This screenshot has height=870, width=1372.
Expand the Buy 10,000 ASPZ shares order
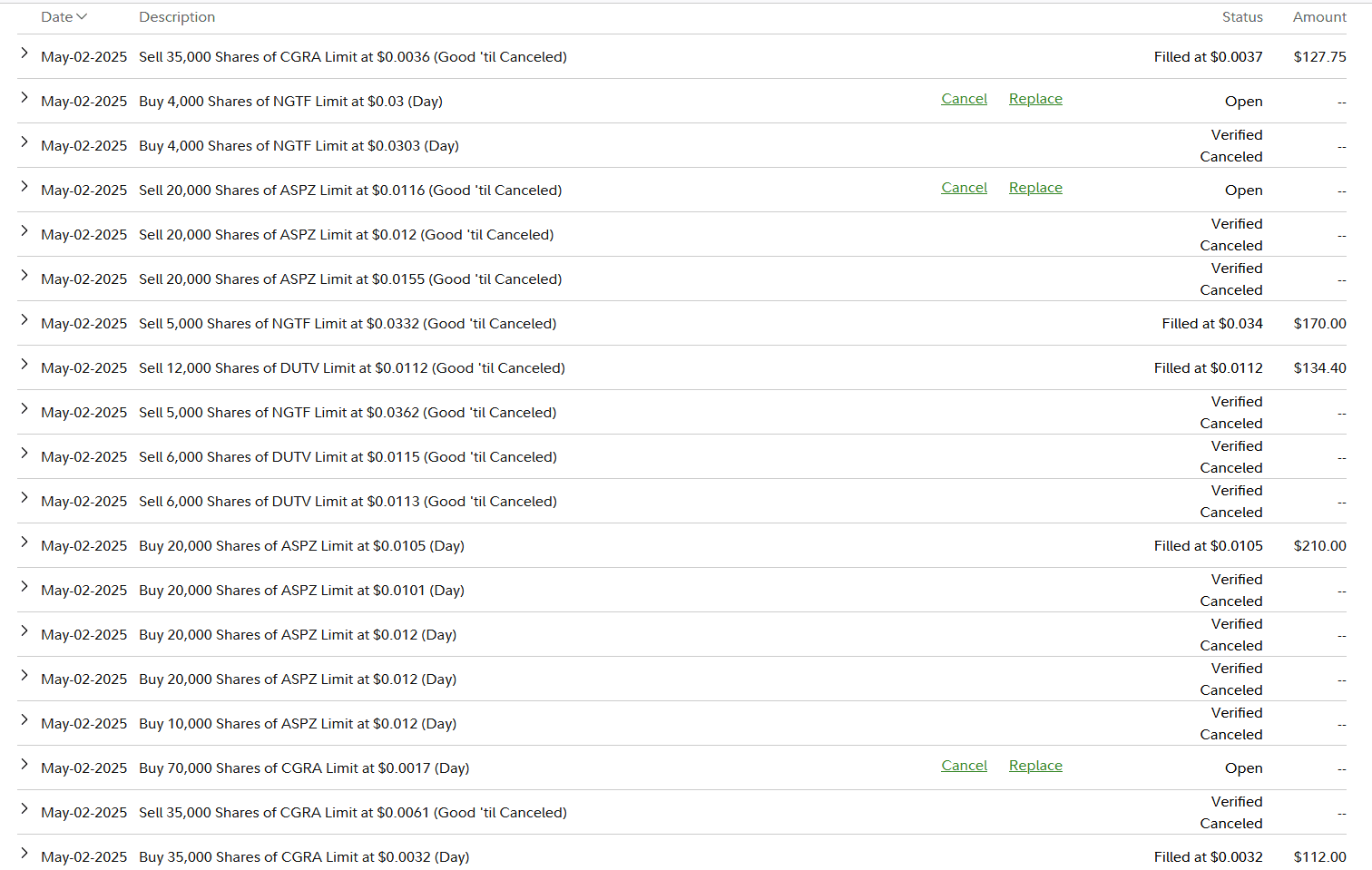(24, 721)
